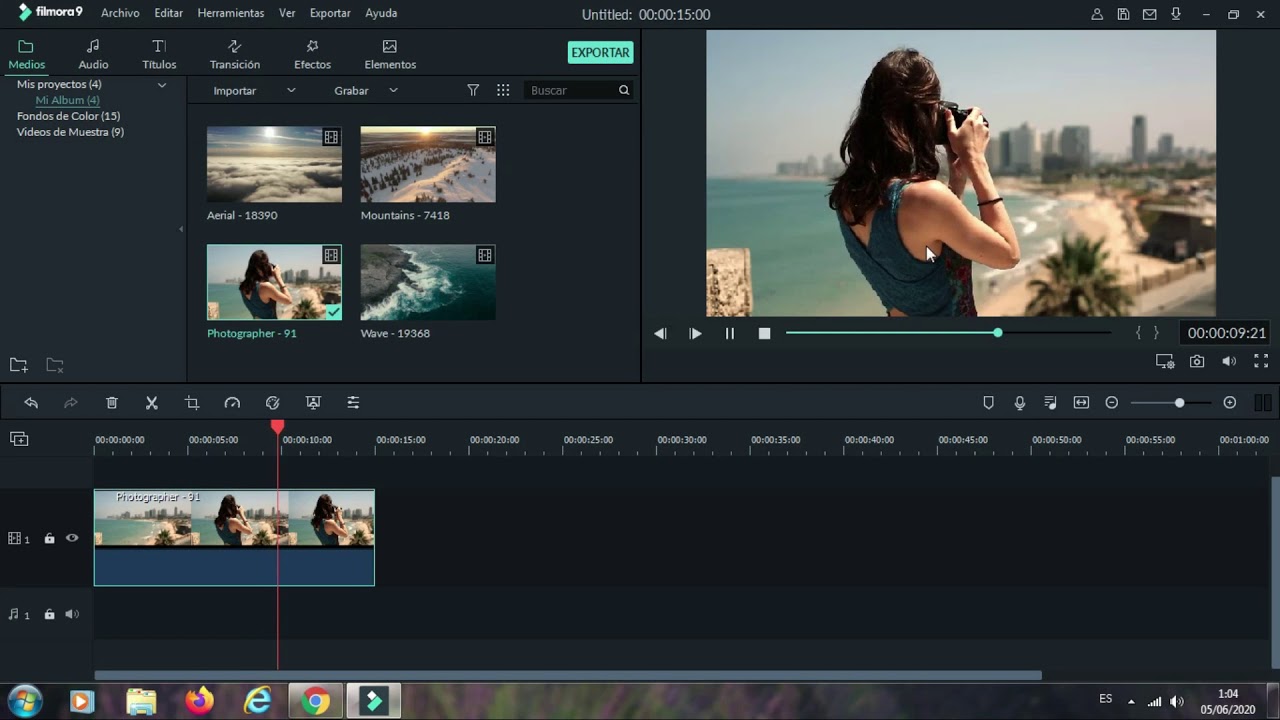Click the timeline zoom slider handle
Screen dimensions: 1280x720
tap(1179, 403)
